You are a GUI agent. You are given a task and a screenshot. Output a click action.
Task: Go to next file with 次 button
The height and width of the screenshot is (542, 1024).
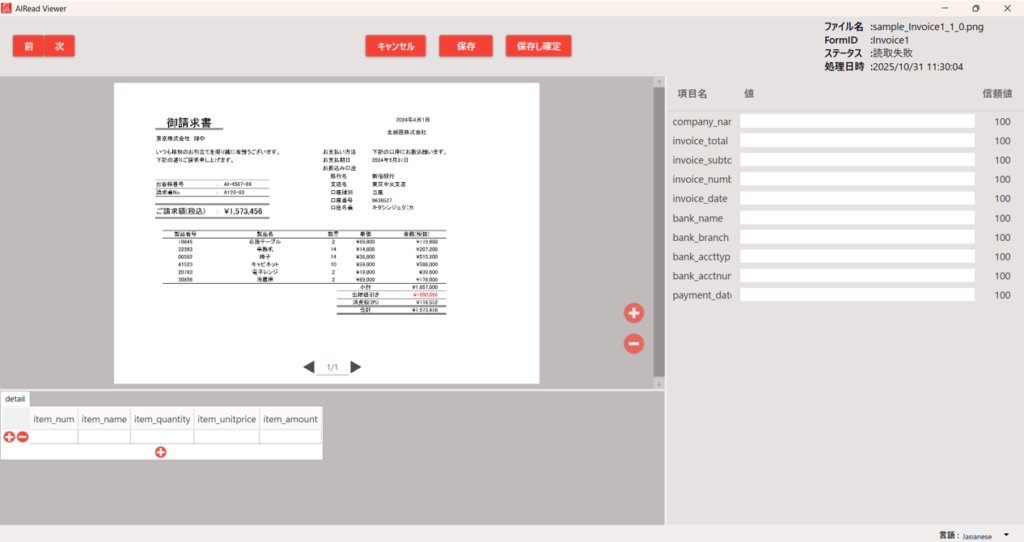59,46
